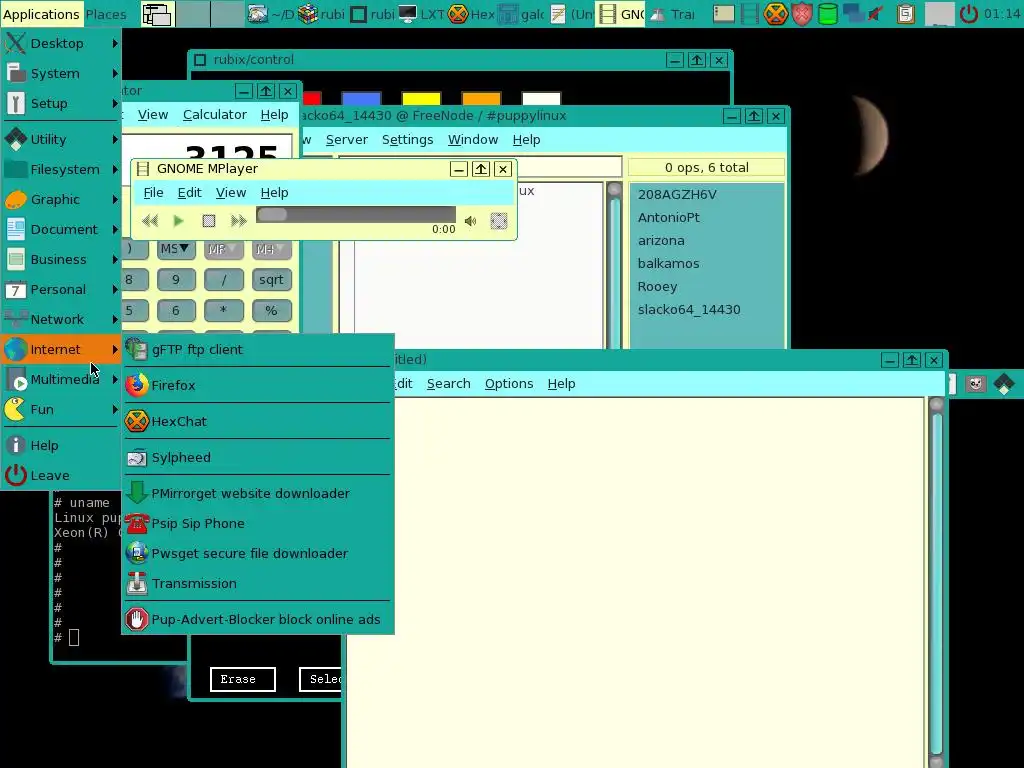
Task: Click the volume speaker icon in GNOME MPlayer
Action: pos(470,221)
